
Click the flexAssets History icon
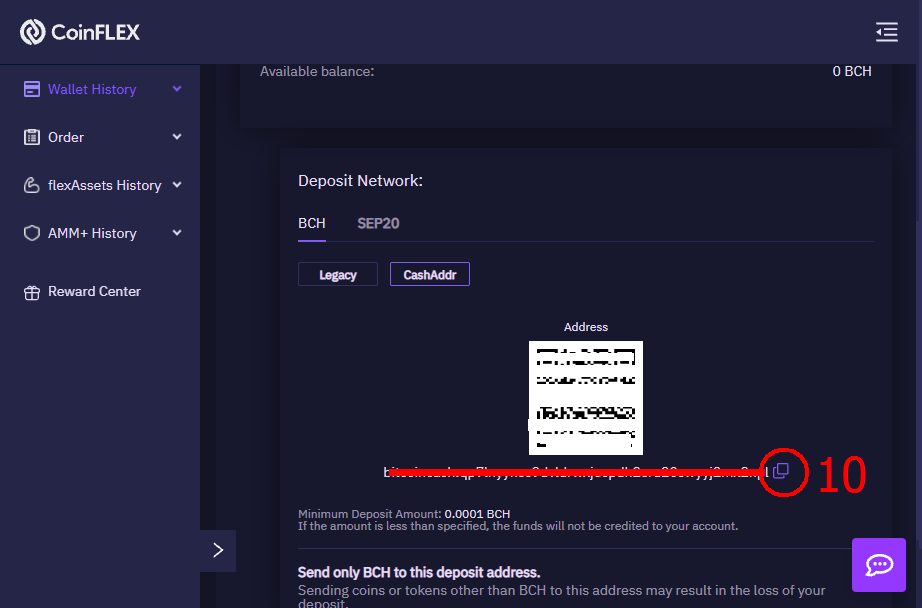pyautogui.click(x=32, y=185)
